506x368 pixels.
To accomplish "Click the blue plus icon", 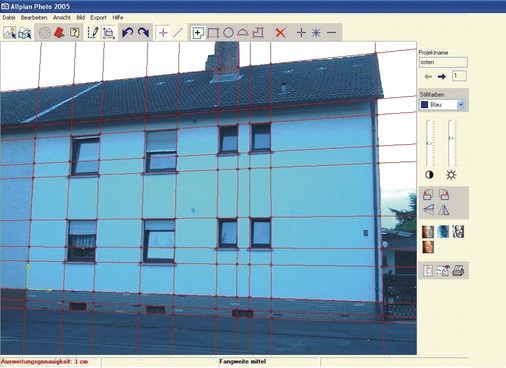I will [301, 33].
